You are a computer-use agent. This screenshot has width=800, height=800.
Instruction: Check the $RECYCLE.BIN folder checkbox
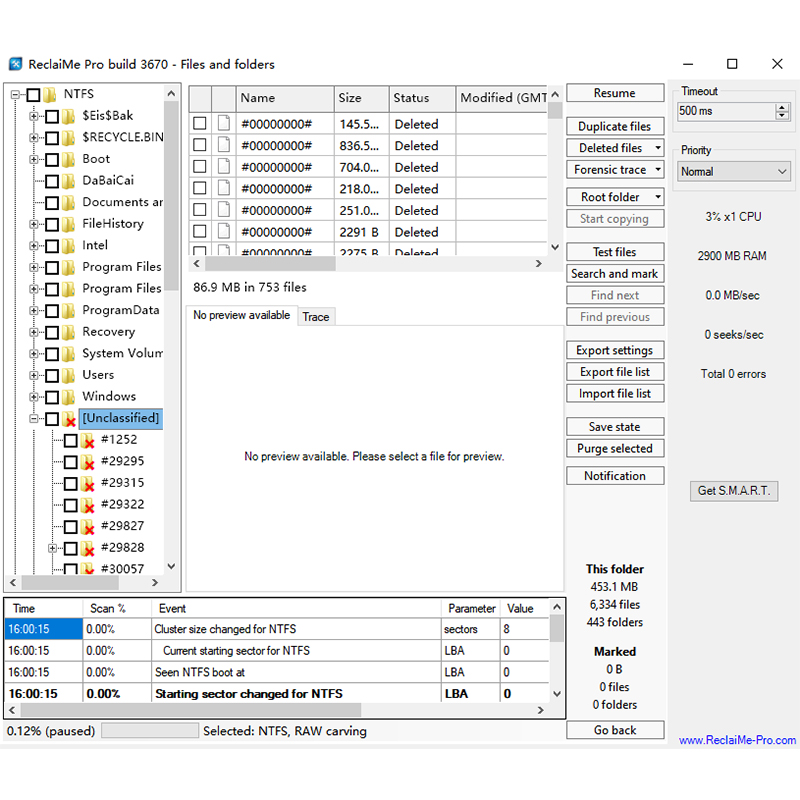[x=52, y=138]
